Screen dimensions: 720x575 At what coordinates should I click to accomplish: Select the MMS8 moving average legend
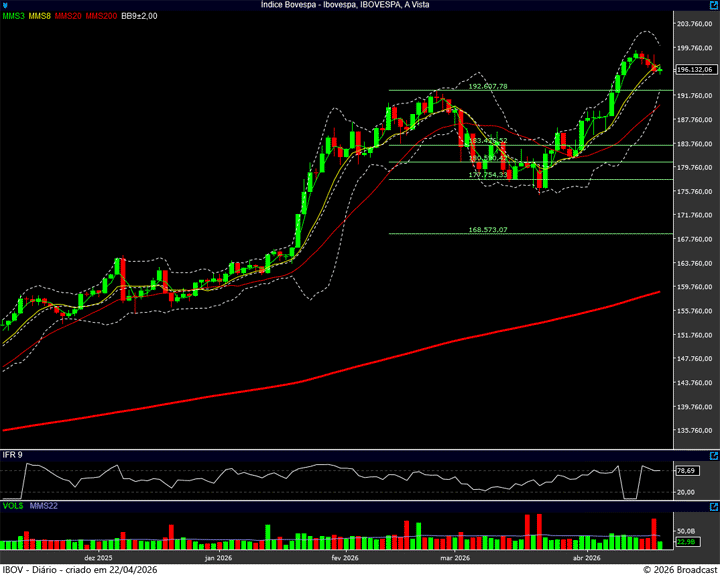pyautogui.click(x=39, y=17)
